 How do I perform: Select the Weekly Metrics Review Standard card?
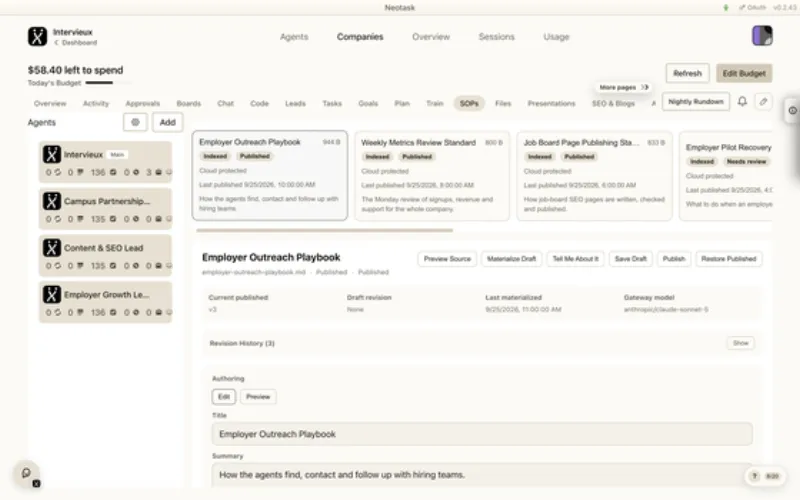click(x=432, y=176)
